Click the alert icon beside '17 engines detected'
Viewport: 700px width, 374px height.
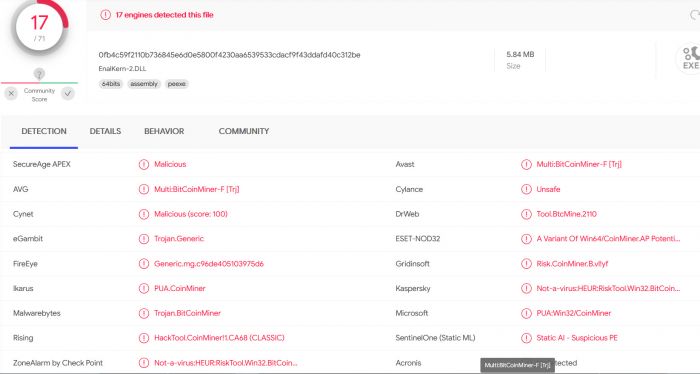click(x=105, y=15)
